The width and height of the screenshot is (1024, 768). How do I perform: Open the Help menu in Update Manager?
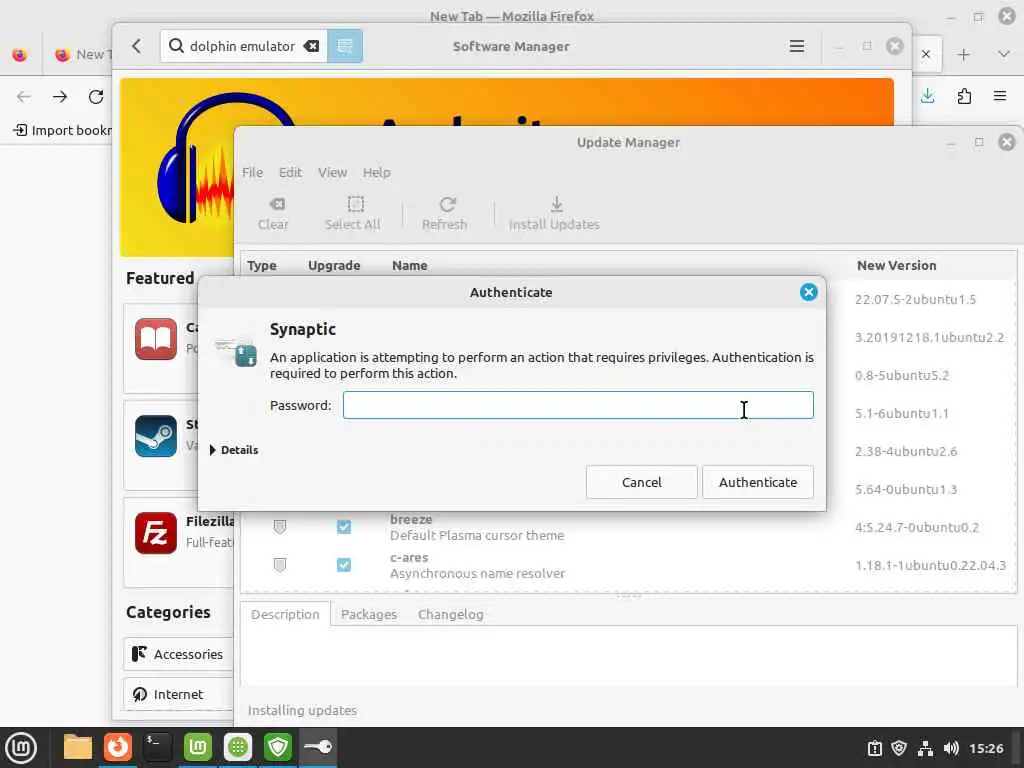point(376,172)
